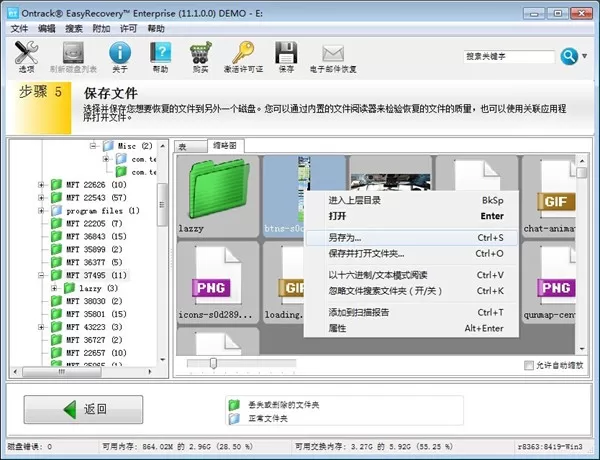Choose 以十六进制/文本模式阅读 entry

[412, 275]
